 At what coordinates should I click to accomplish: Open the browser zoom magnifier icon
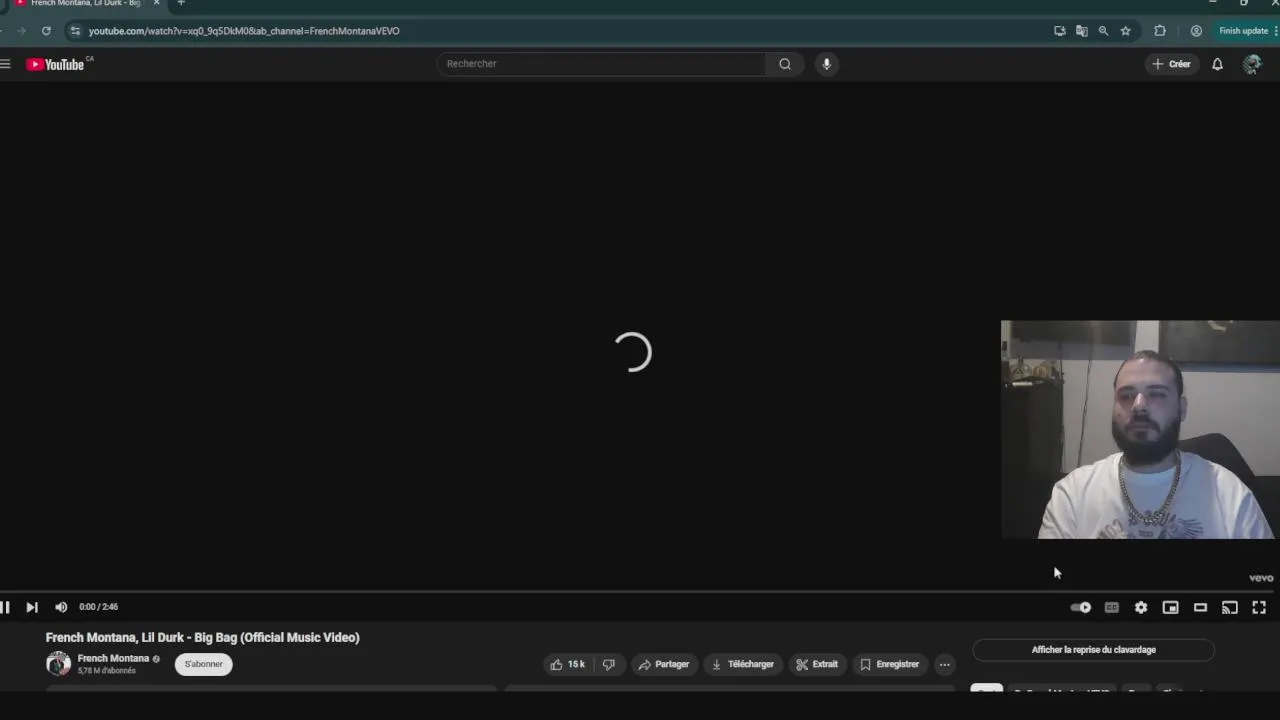[1103, 31]
